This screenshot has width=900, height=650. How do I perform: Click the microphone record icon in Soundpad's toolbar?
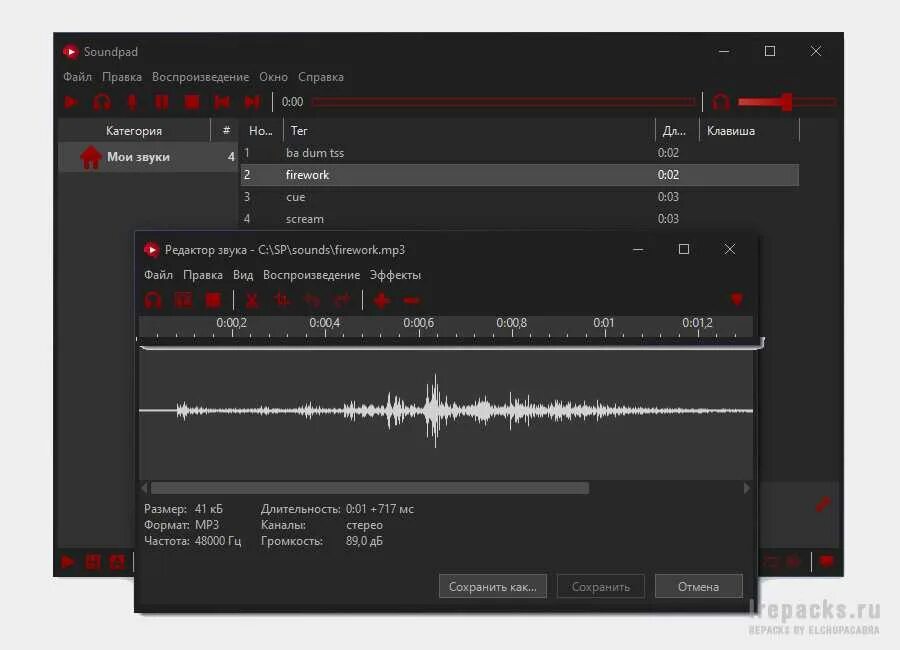coord(133,102)
